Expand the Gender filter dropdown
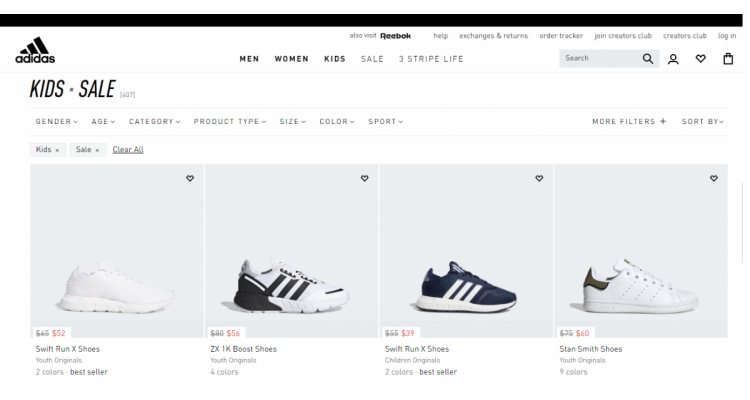Screen dimensions: 750x400 click(x=56, y=122)
